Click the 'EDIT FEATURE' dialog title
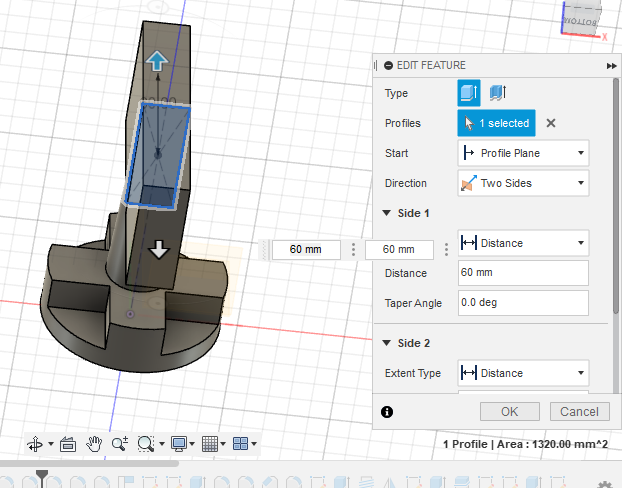622x488 pixels. pyautogui.click(x=431, y=65)
